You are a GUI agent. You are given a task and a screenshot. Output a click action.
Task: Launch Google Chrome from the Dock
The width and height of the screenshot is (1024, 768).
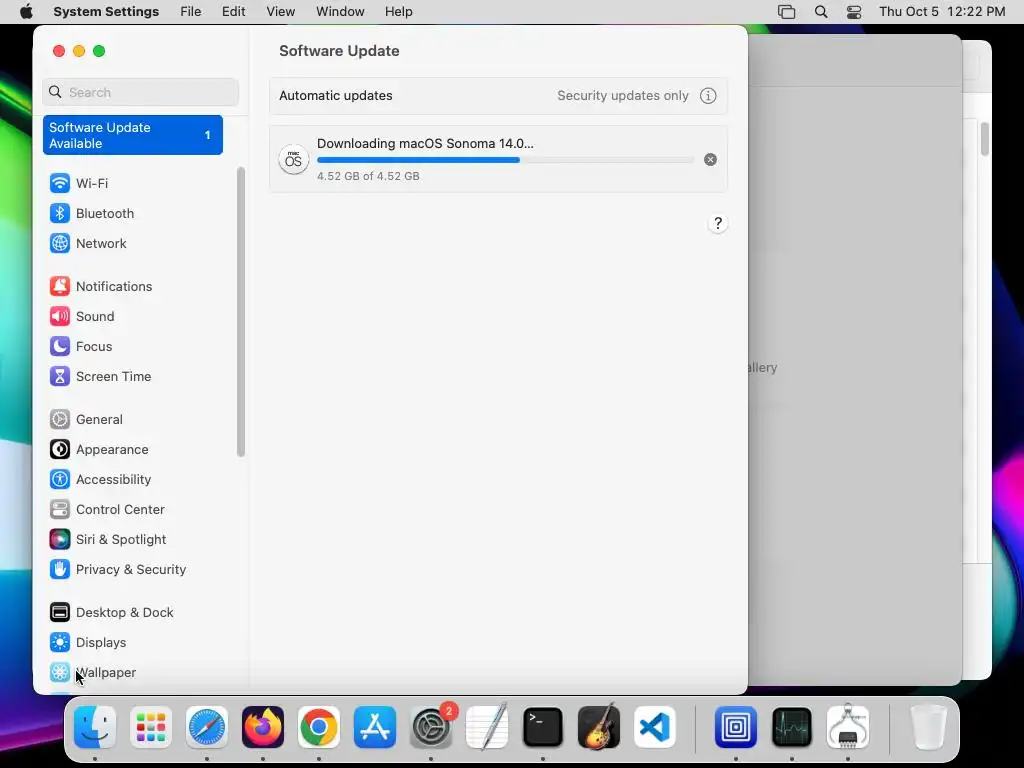pyautogui.click(x=319, y=727)
